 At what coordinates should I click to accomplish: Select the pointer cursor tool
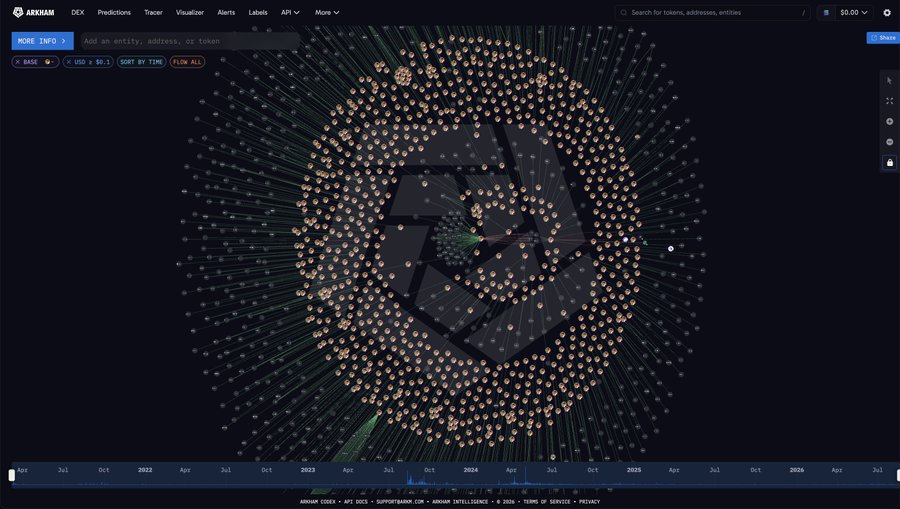pyautogui.click(x=890, y=81)
